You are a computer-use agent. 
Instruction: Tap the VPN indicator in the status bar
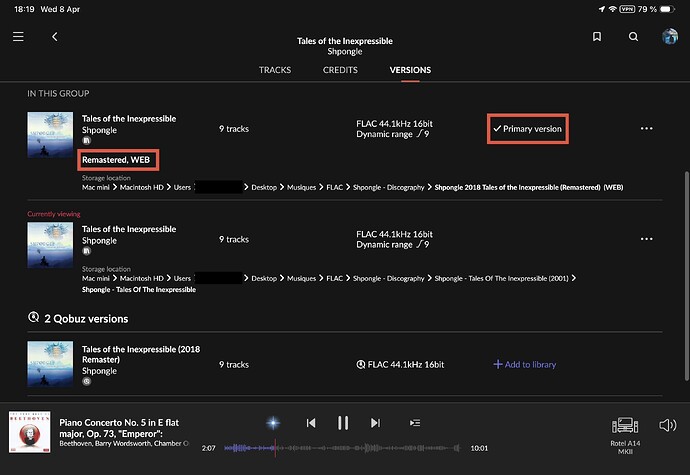point(627,9)
